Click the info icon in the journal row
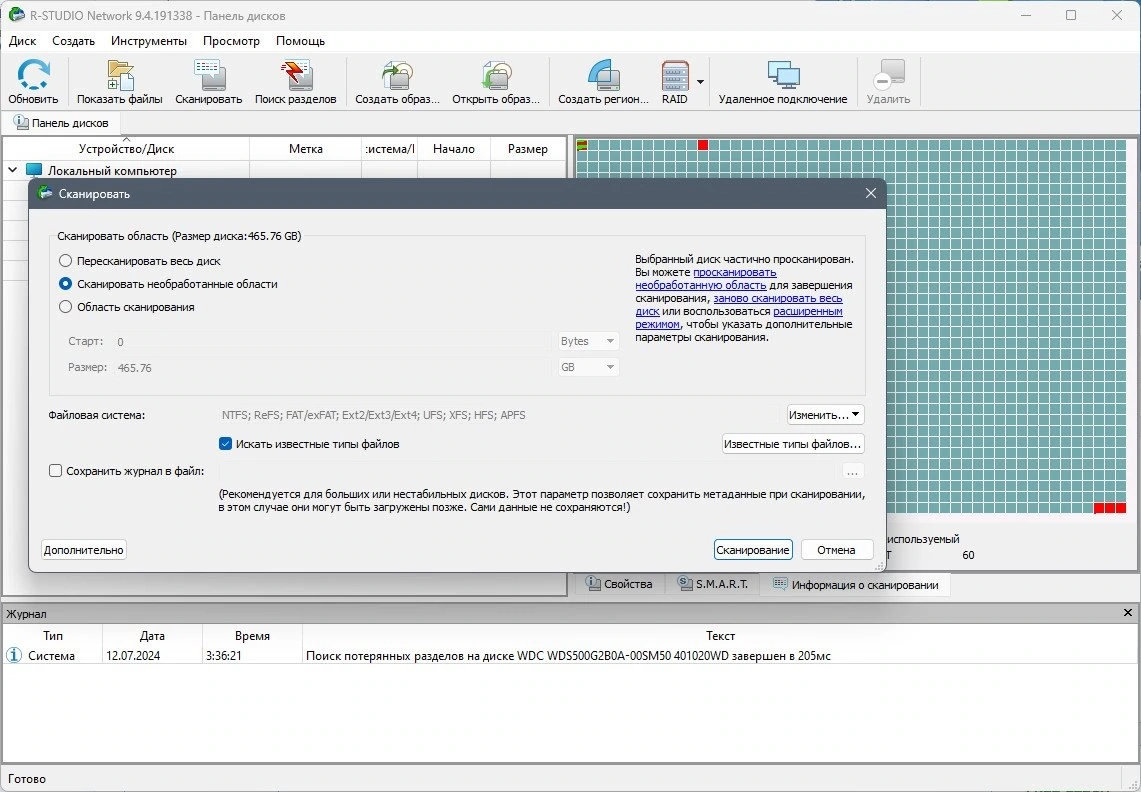The width and height of the screenshot is (1141, 792). coord(14,655)
